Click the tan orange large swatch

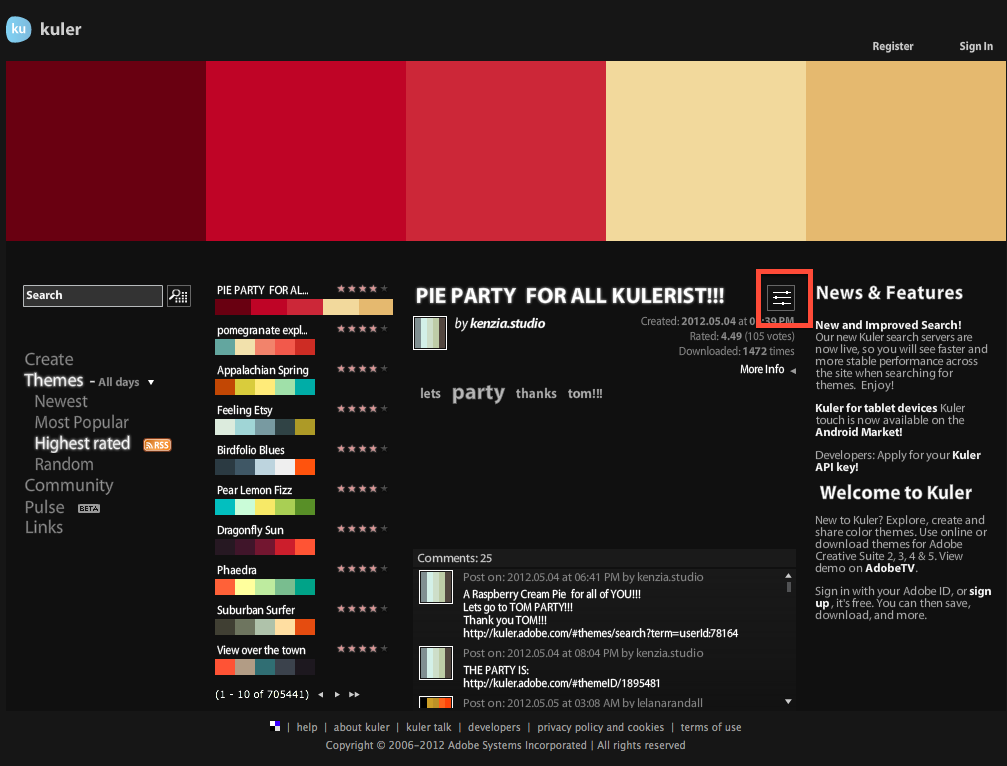click(x=906, y=151)
